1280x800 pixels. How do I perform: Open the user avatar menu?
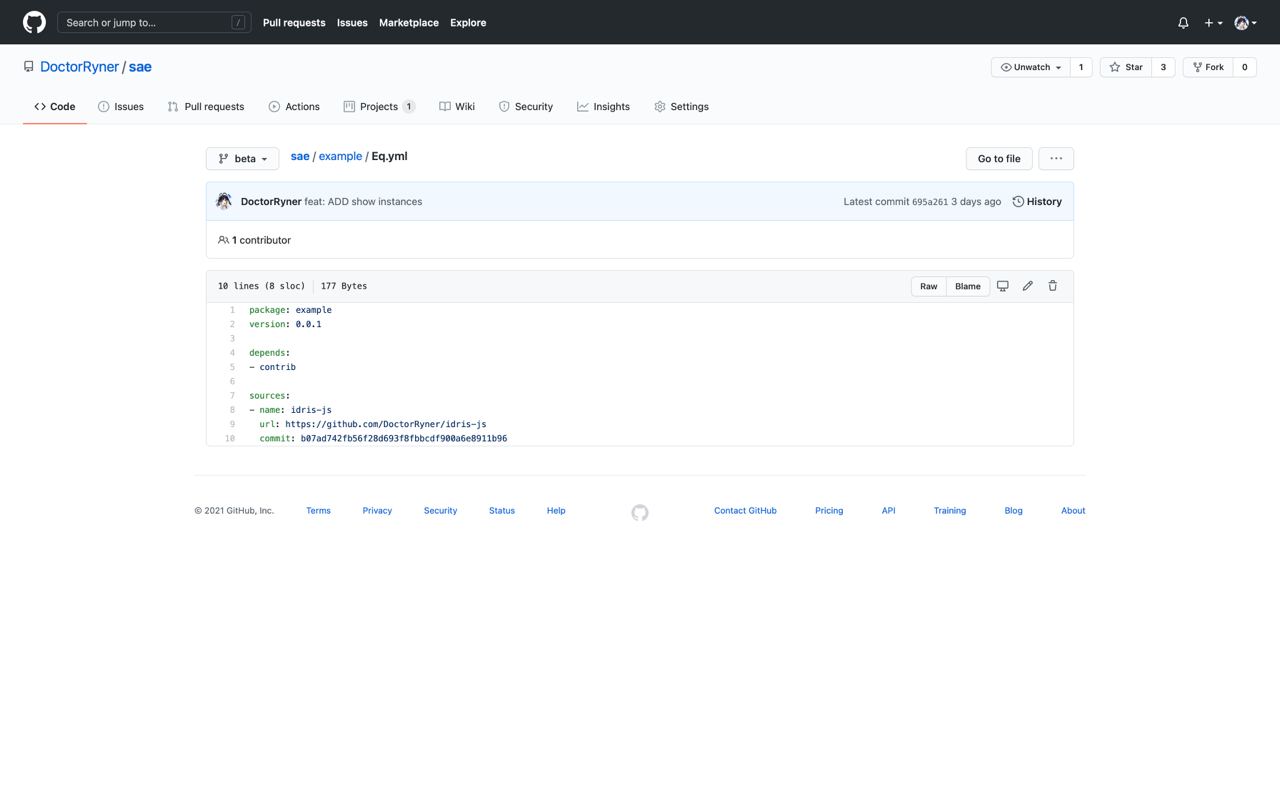click(x=1245, y=22)
